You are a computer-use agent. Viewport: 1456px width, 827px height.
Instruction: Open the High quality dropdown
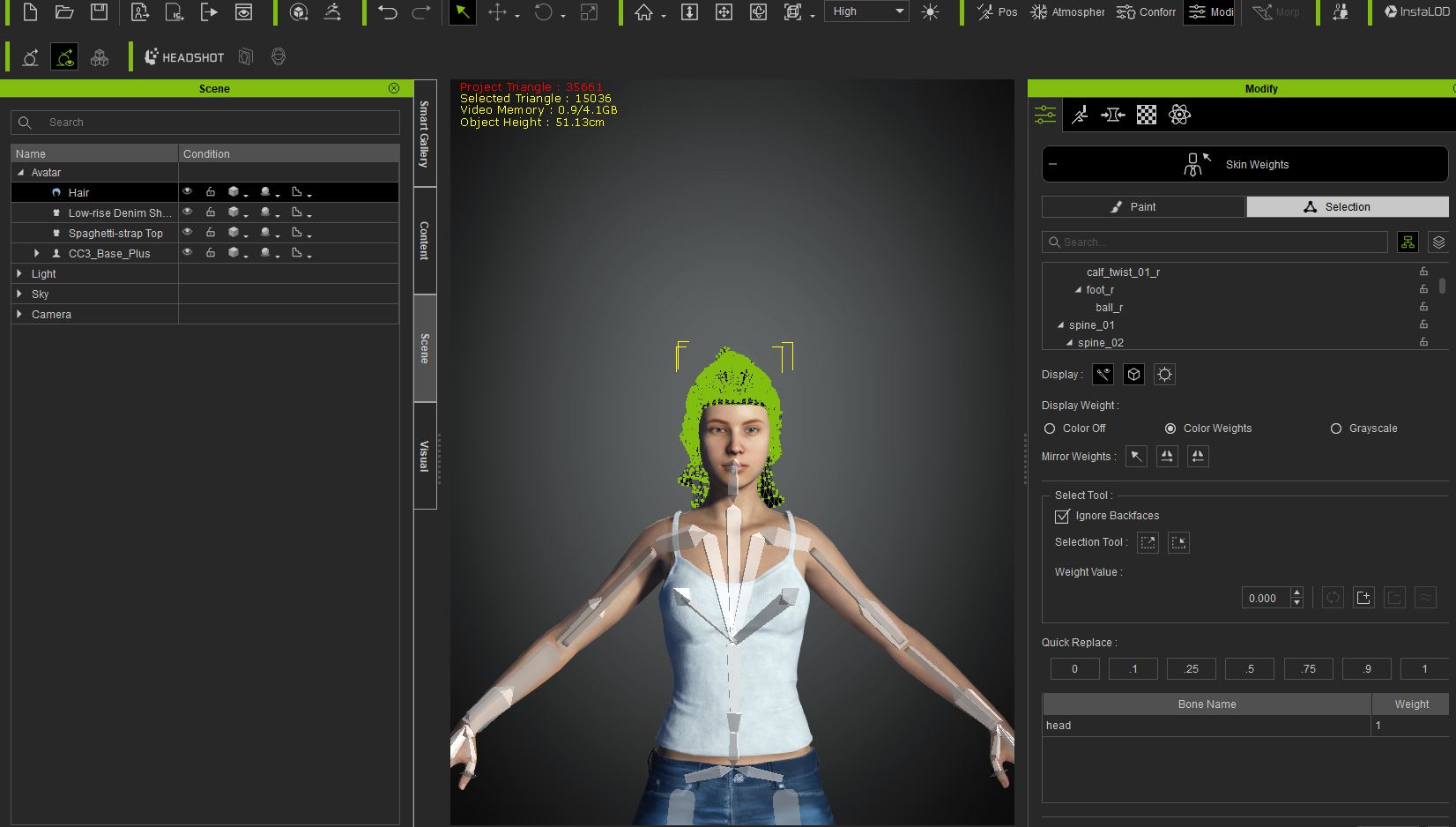(867, 11)
